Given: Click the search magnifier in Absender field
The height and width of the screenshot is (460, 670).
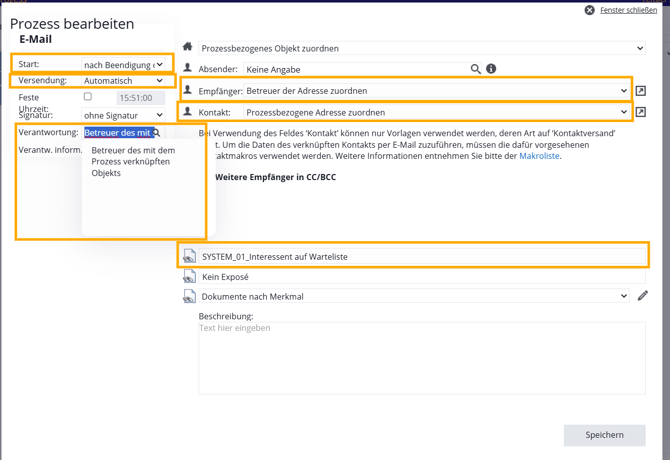Looking at the screenshot, I should coord(476,69).
